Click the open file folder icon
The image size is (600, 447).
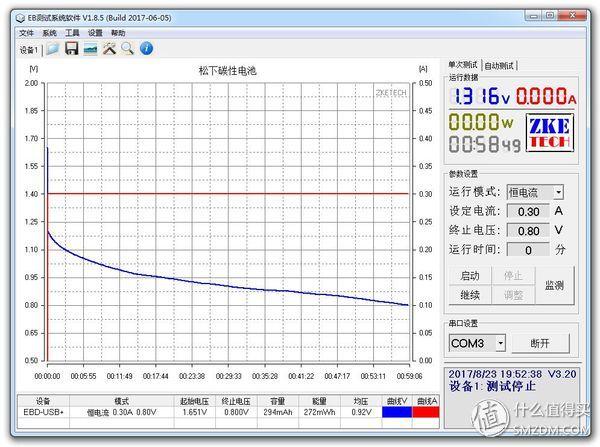click(x=52, y=48)
